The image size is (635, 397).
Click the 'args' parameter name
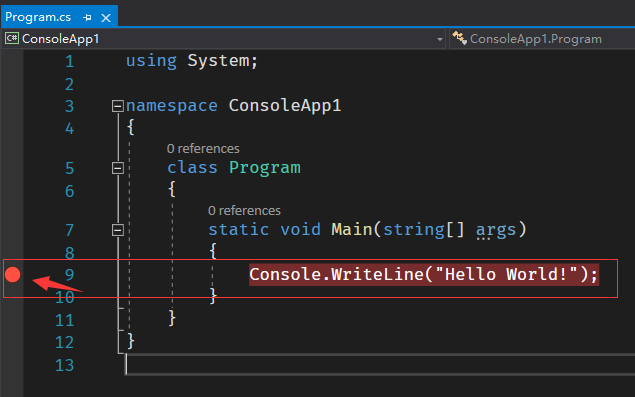[496, 230]
